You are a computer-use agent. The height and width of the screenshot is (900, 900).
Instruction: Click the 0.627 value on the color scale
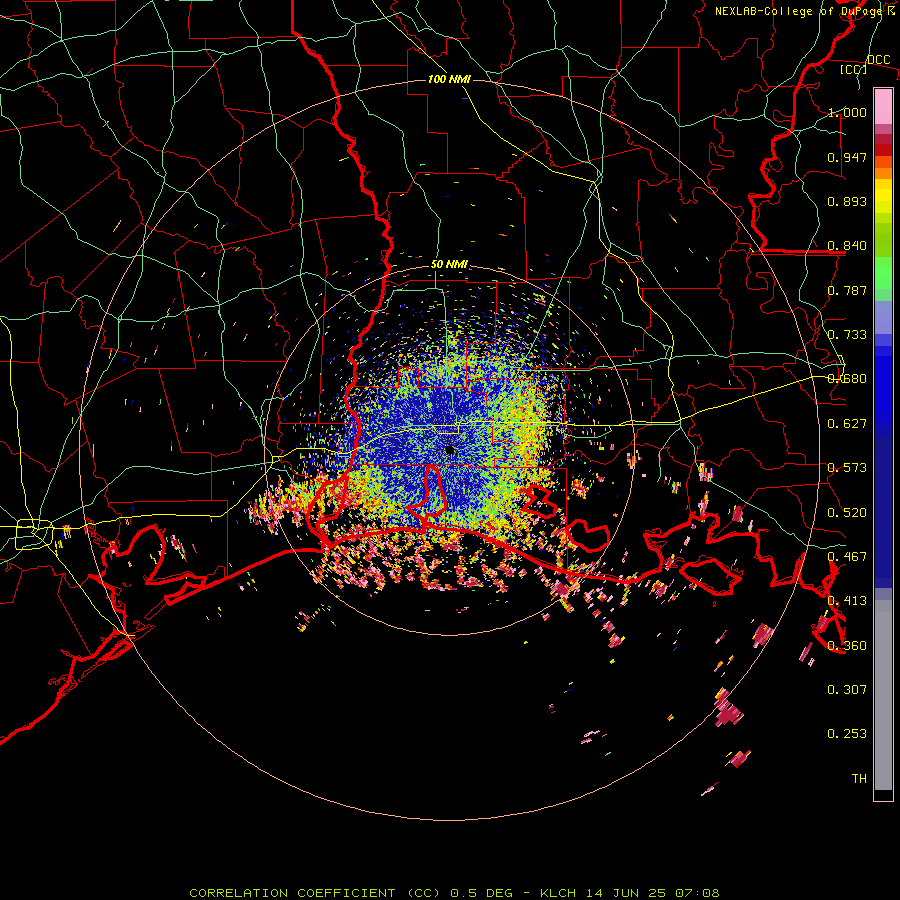pos(847,424)
